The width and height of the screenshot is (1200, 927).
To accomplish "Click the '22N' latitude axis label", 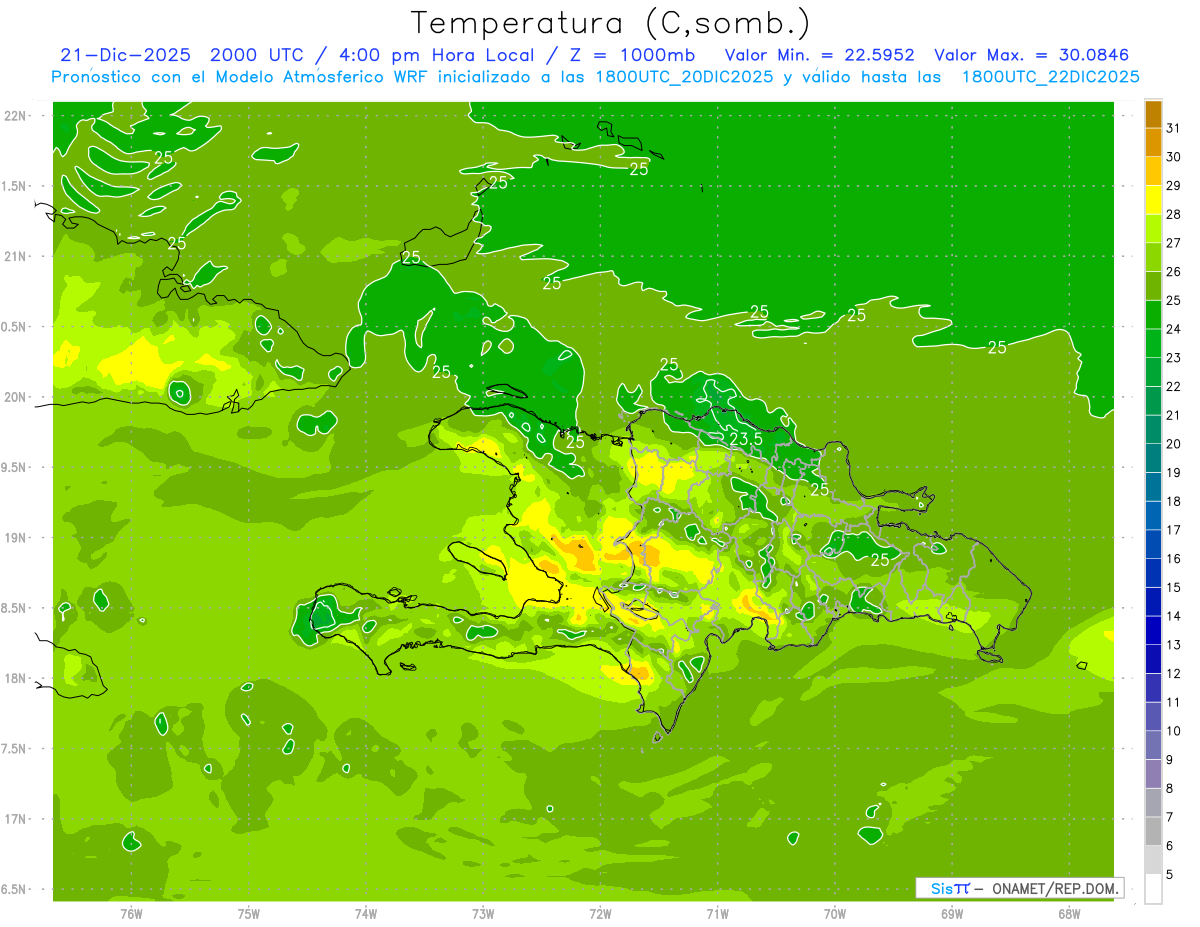I will (x=15, y=115).
